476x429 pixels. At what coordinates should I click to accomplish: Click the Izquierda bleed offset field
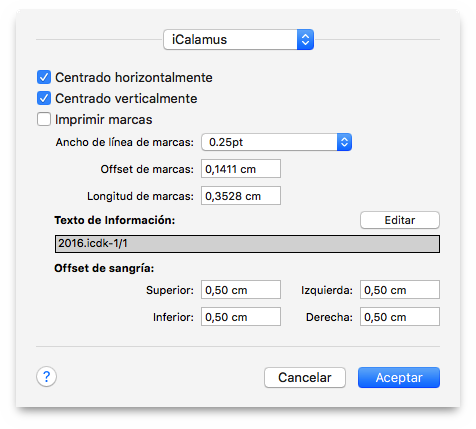[400, 290]
